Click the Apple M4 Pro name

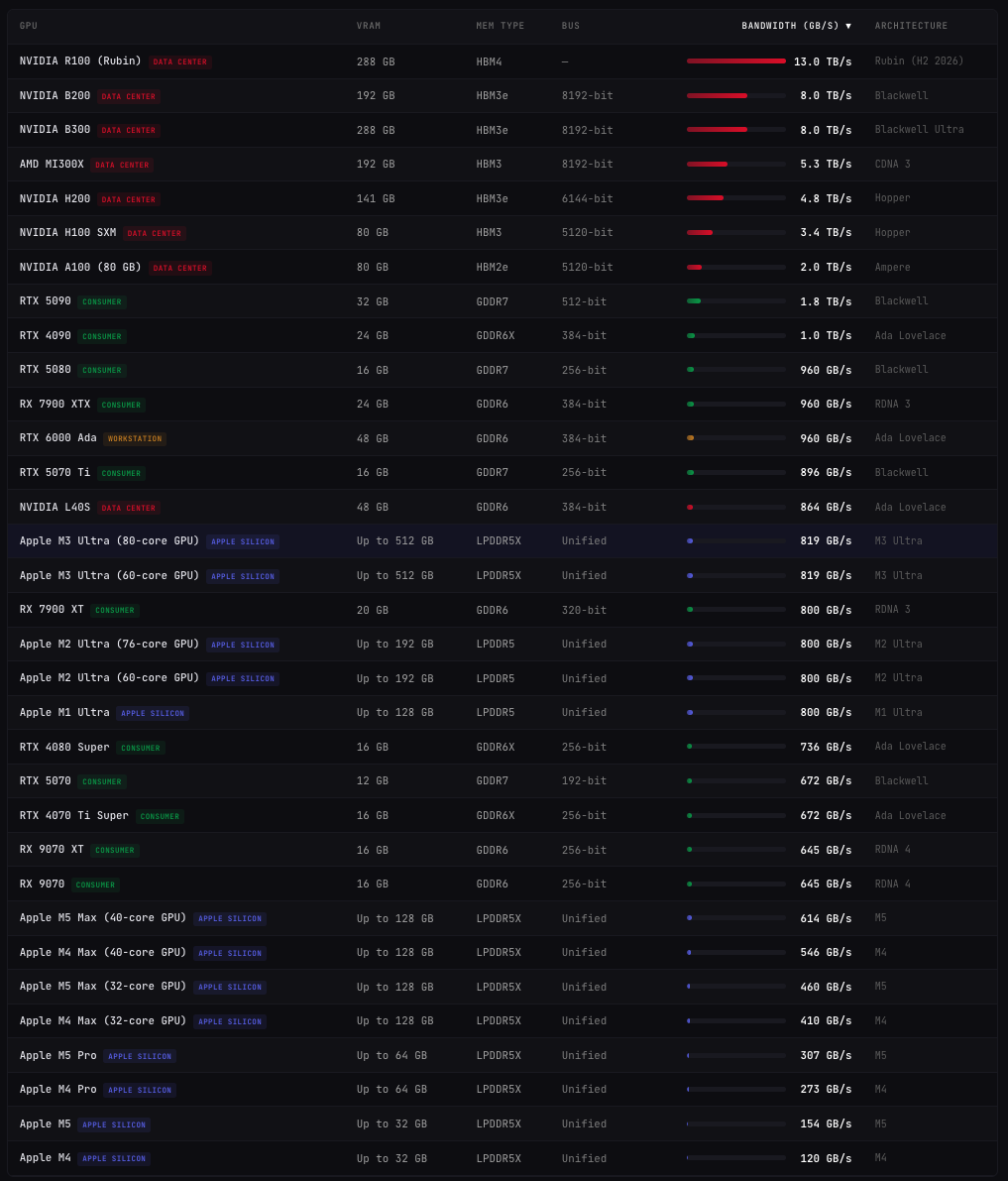[57, 1090]
